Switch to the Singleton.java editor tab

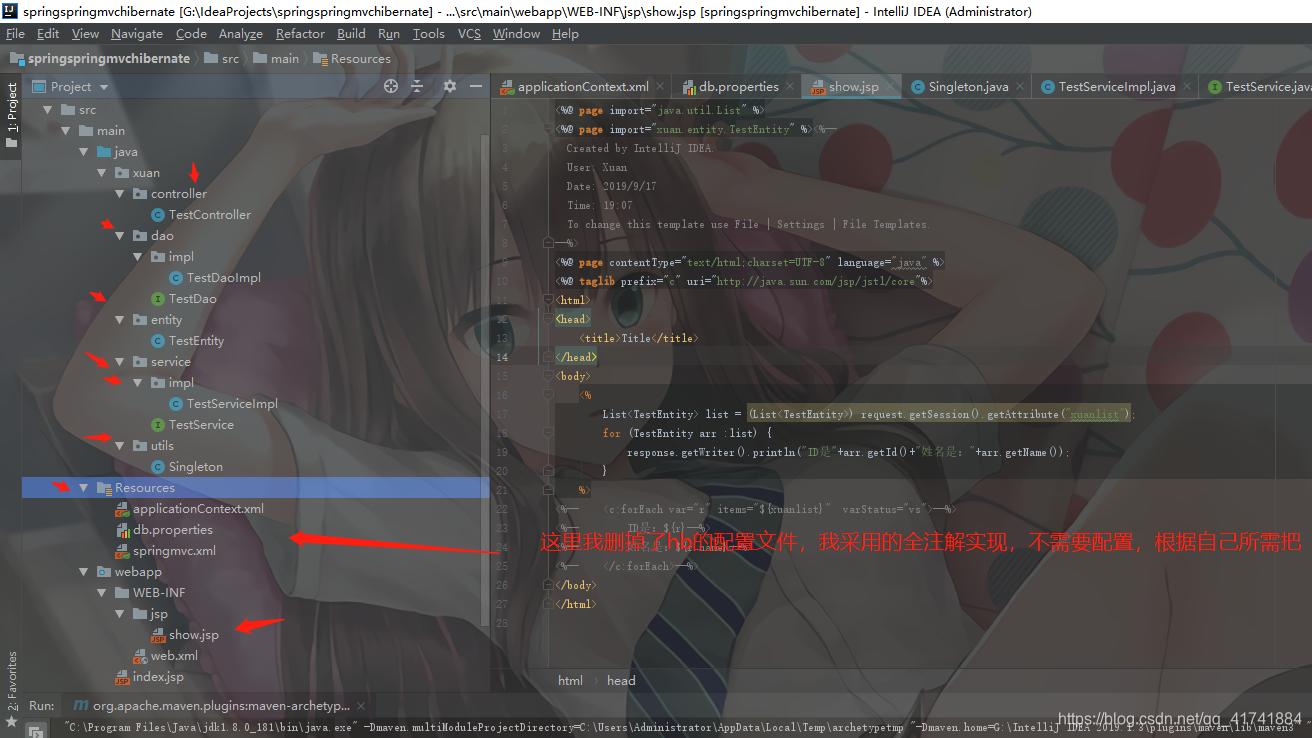click(x=968, y=87)
